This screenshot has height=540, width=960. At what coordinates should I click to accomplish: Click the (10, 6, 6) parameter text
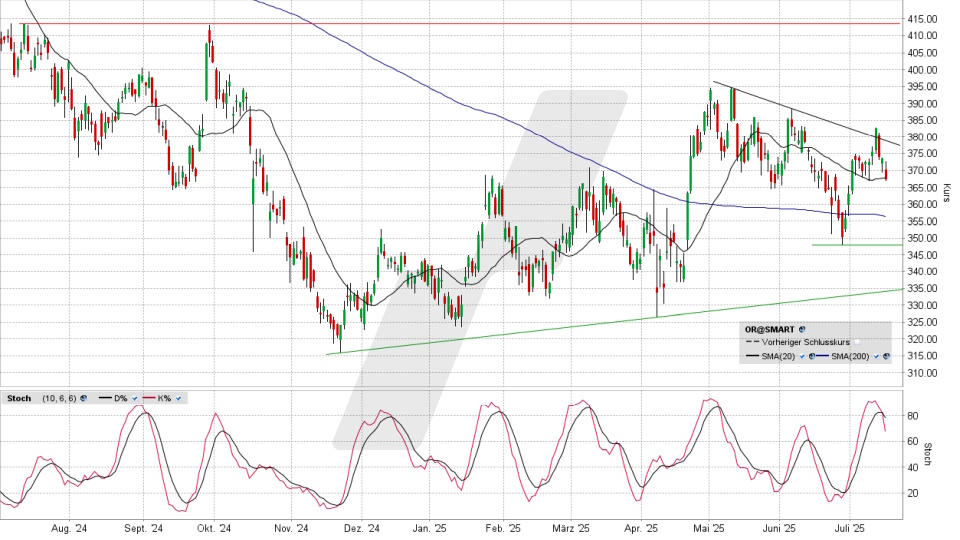pyautogui.click(x=59, y=399)
